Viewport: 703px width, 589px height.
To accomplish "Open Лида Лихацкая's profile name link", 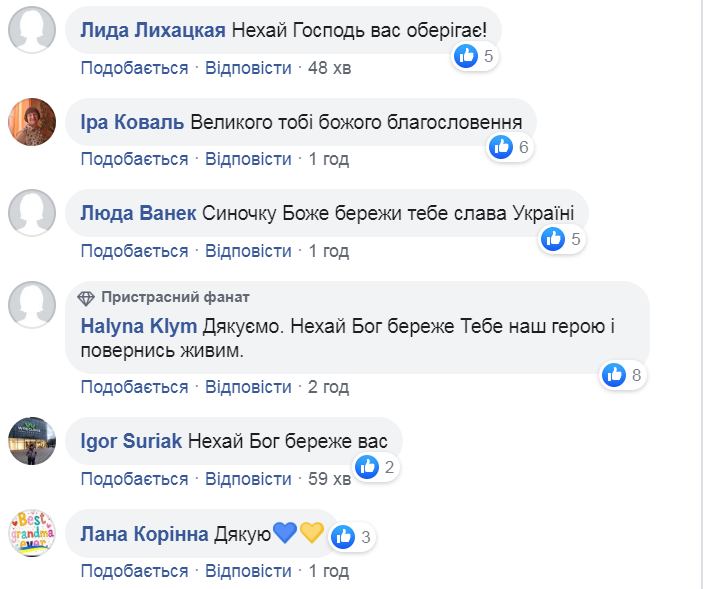I will point(152,31).
